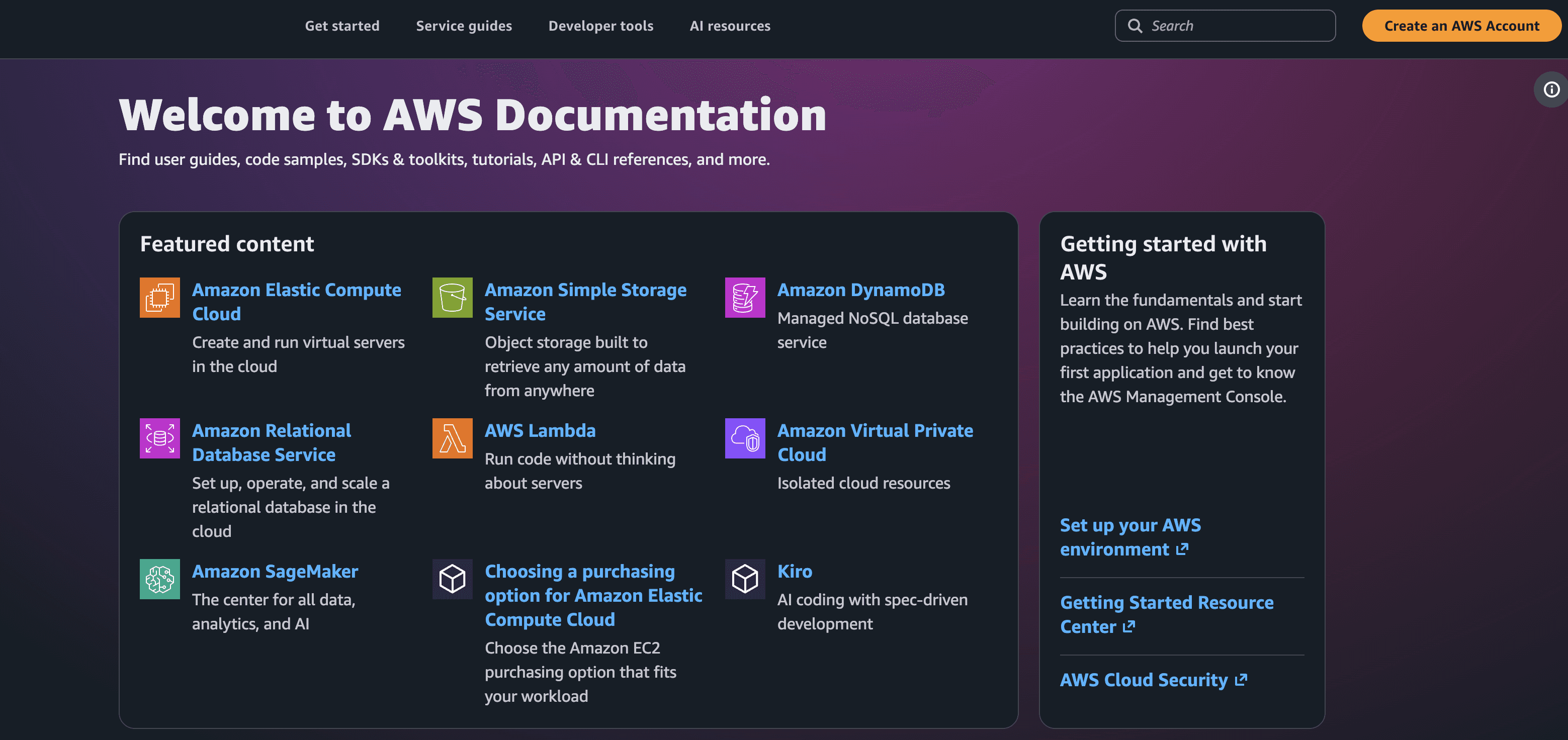Click the 'Featured content' heading
The height and width of the screenshot is (740, 1568).
[226, 243]
